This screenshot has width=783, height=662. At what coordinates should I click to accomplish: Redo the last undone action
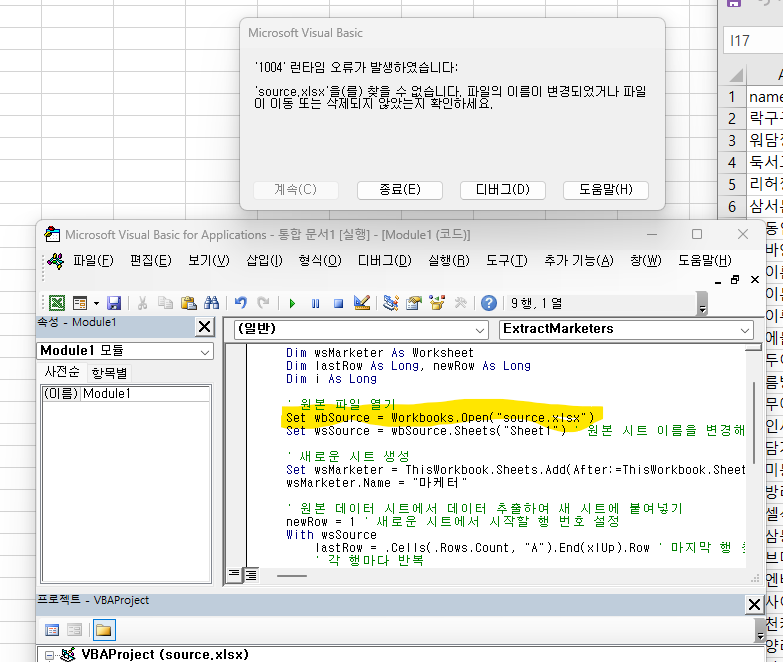coord(263,303)
